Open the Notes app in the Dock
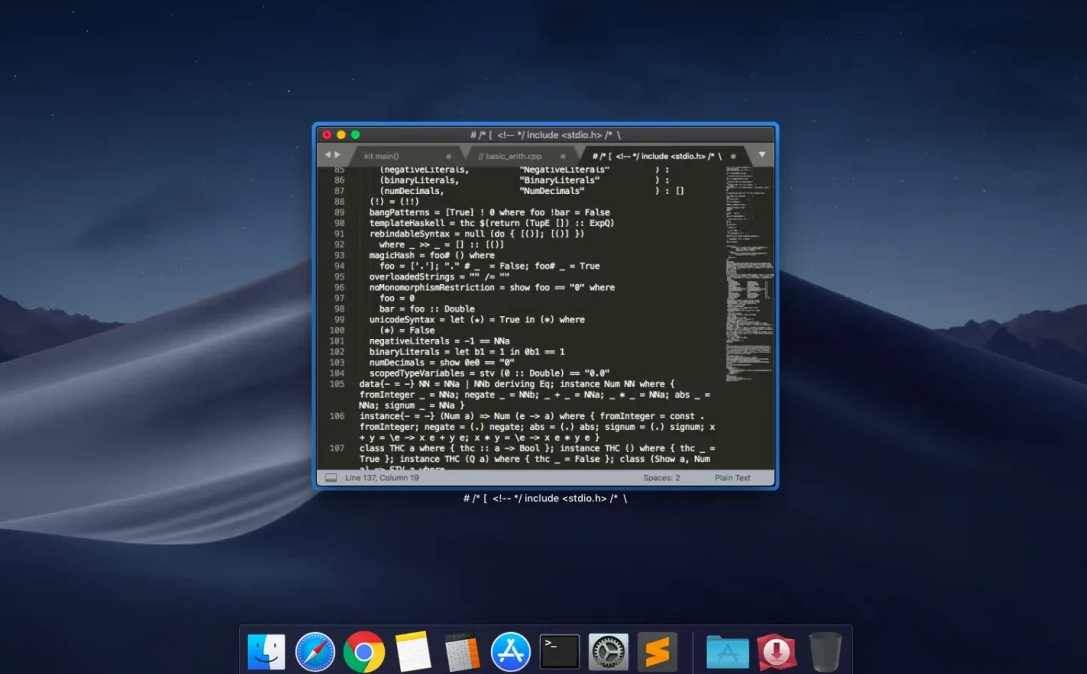This screenshot has width=1087, height=674. pyautogui.click(x=412, y=651)
